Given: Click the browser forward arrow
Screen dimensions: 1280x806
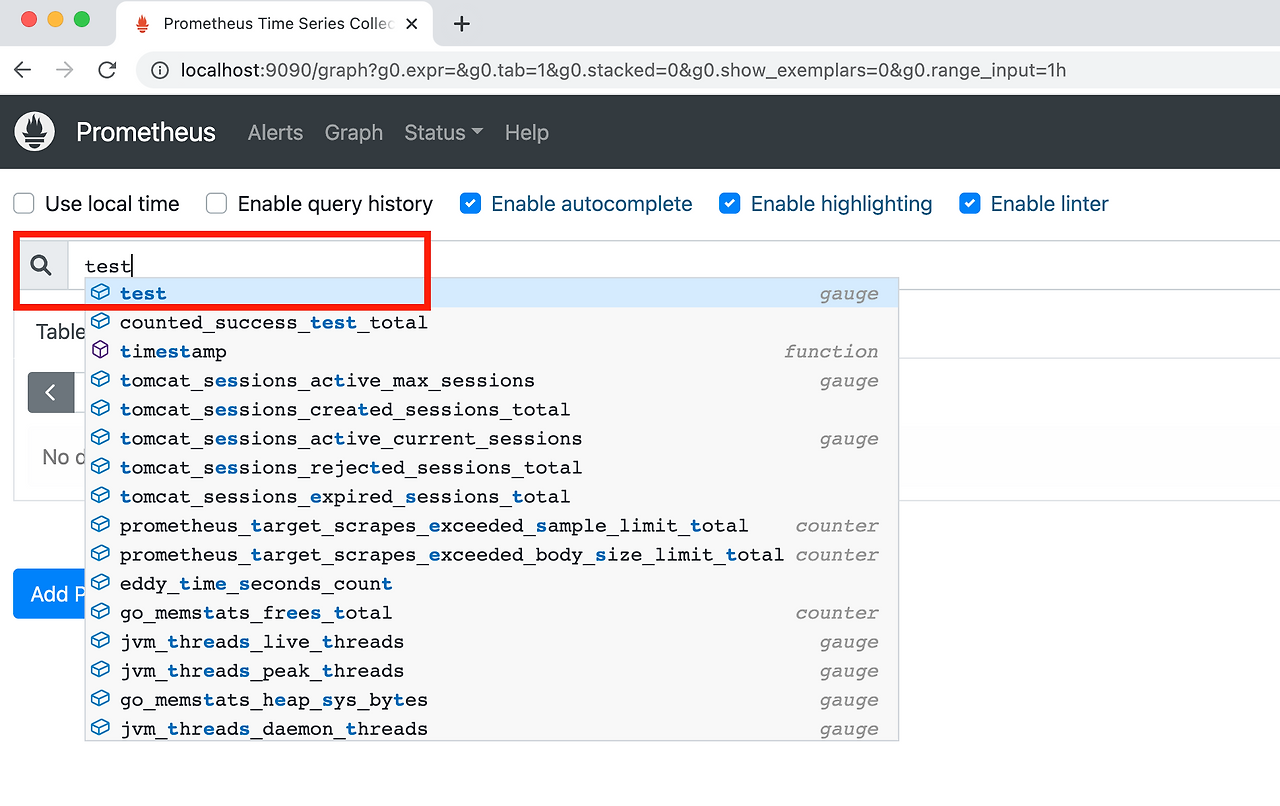Looking at the screenshot, I should [65, 70].
